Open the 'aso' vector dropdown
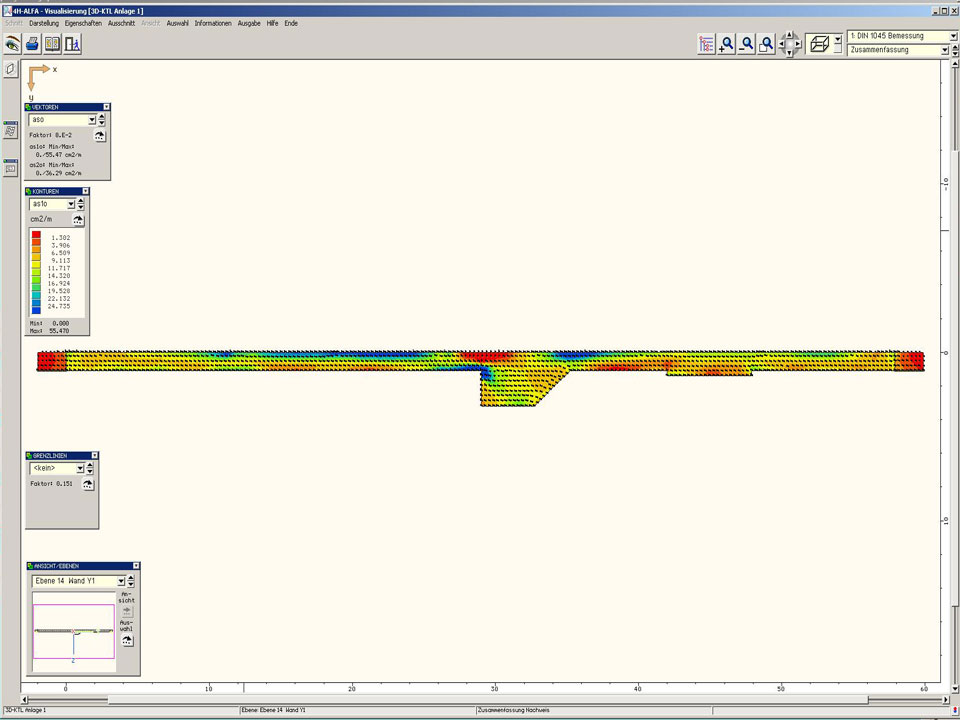Viewport: 960px width, 720px height. pyautogui.click(x=91, y=120)
